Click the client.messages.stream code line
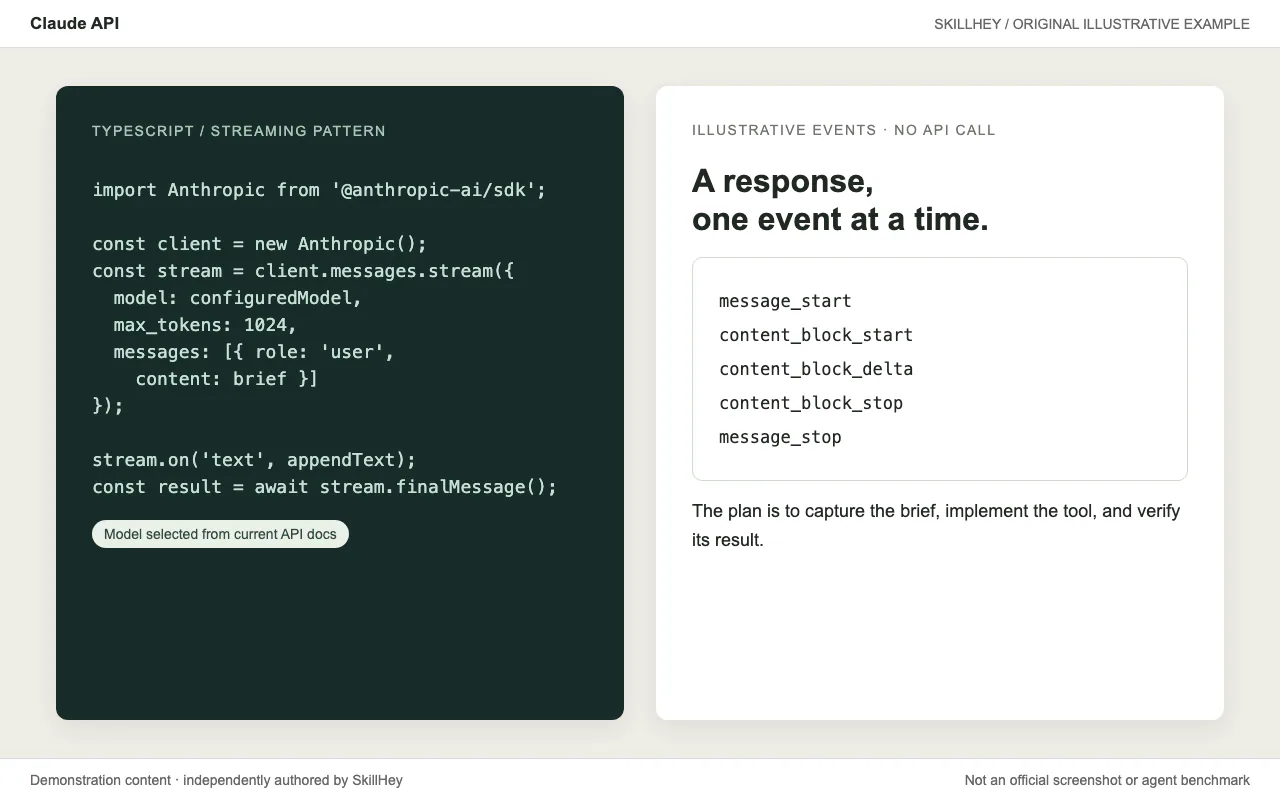The height and width of the screenshot is (800, 1280). pos(303,271)
